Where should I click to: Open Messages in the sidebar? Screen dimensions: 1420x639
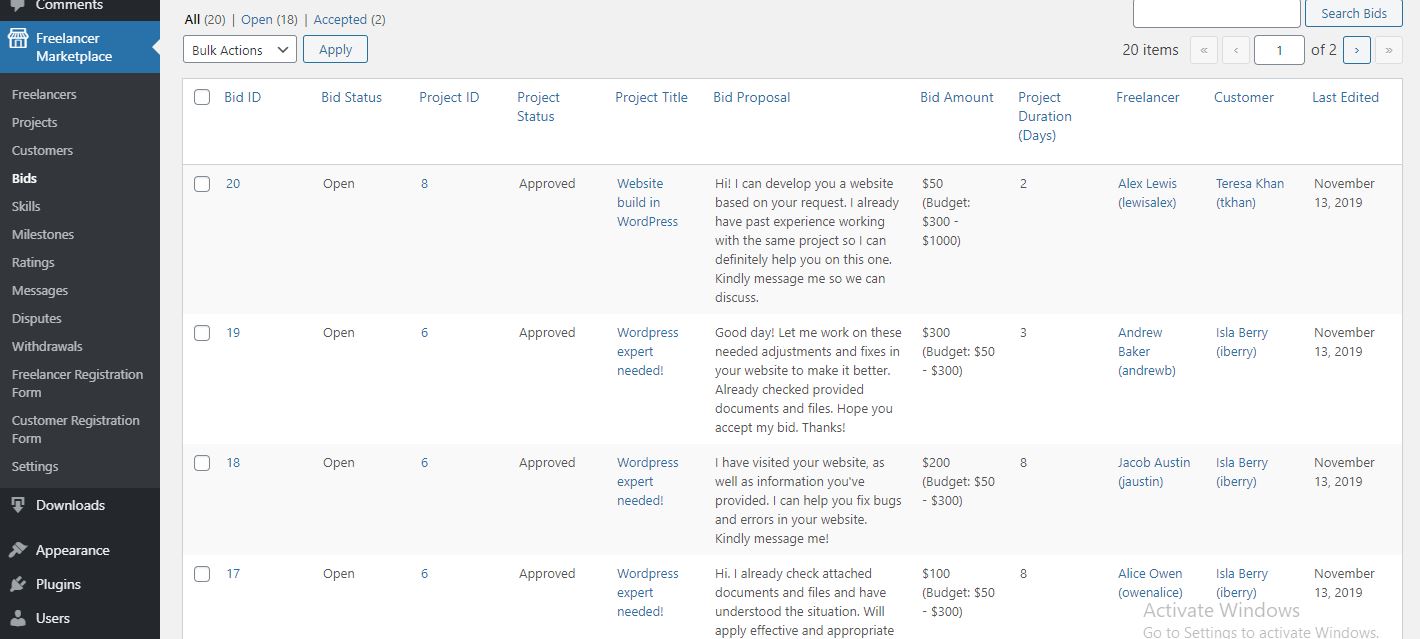[40, 290]
